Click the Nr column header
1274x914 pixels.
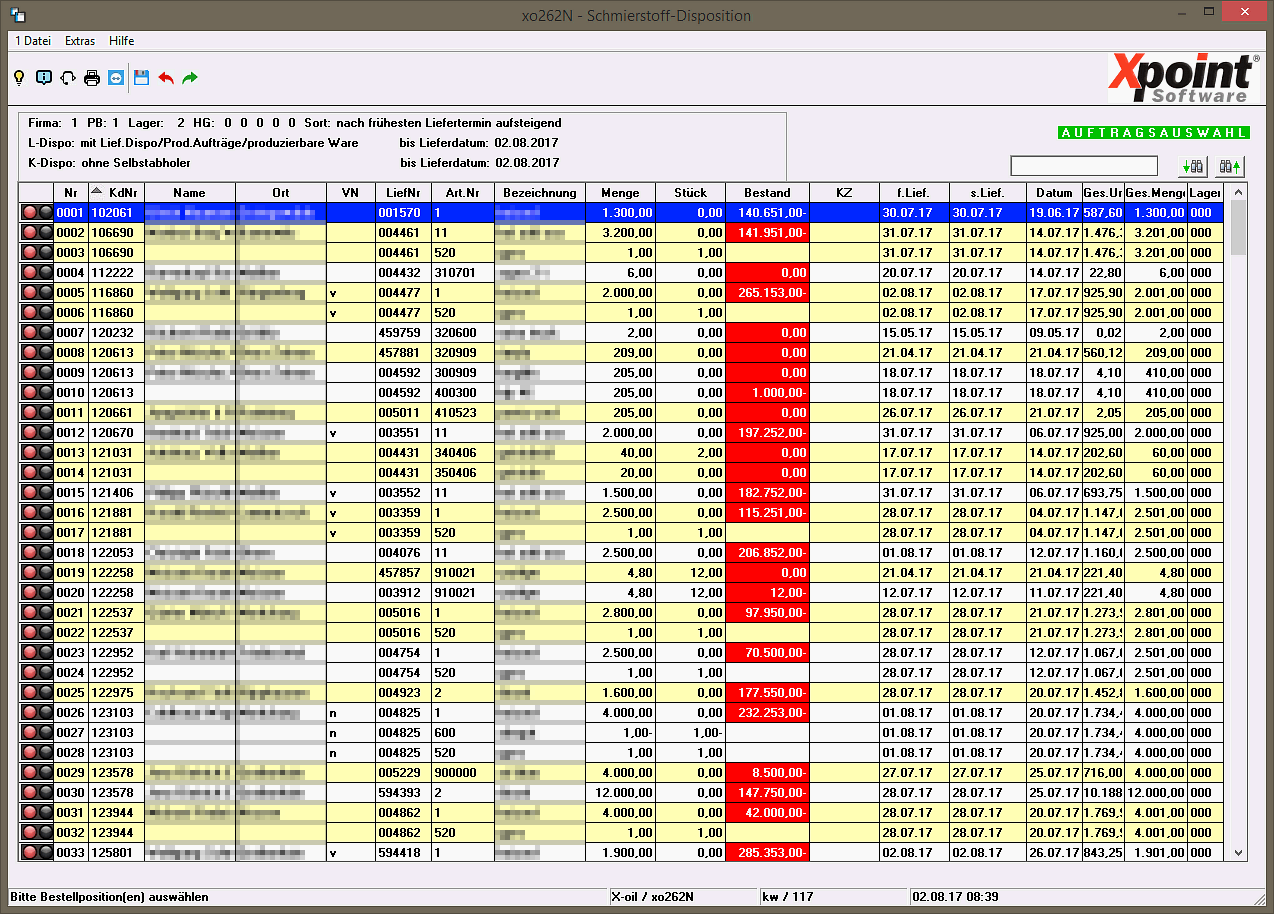point(71,192)
